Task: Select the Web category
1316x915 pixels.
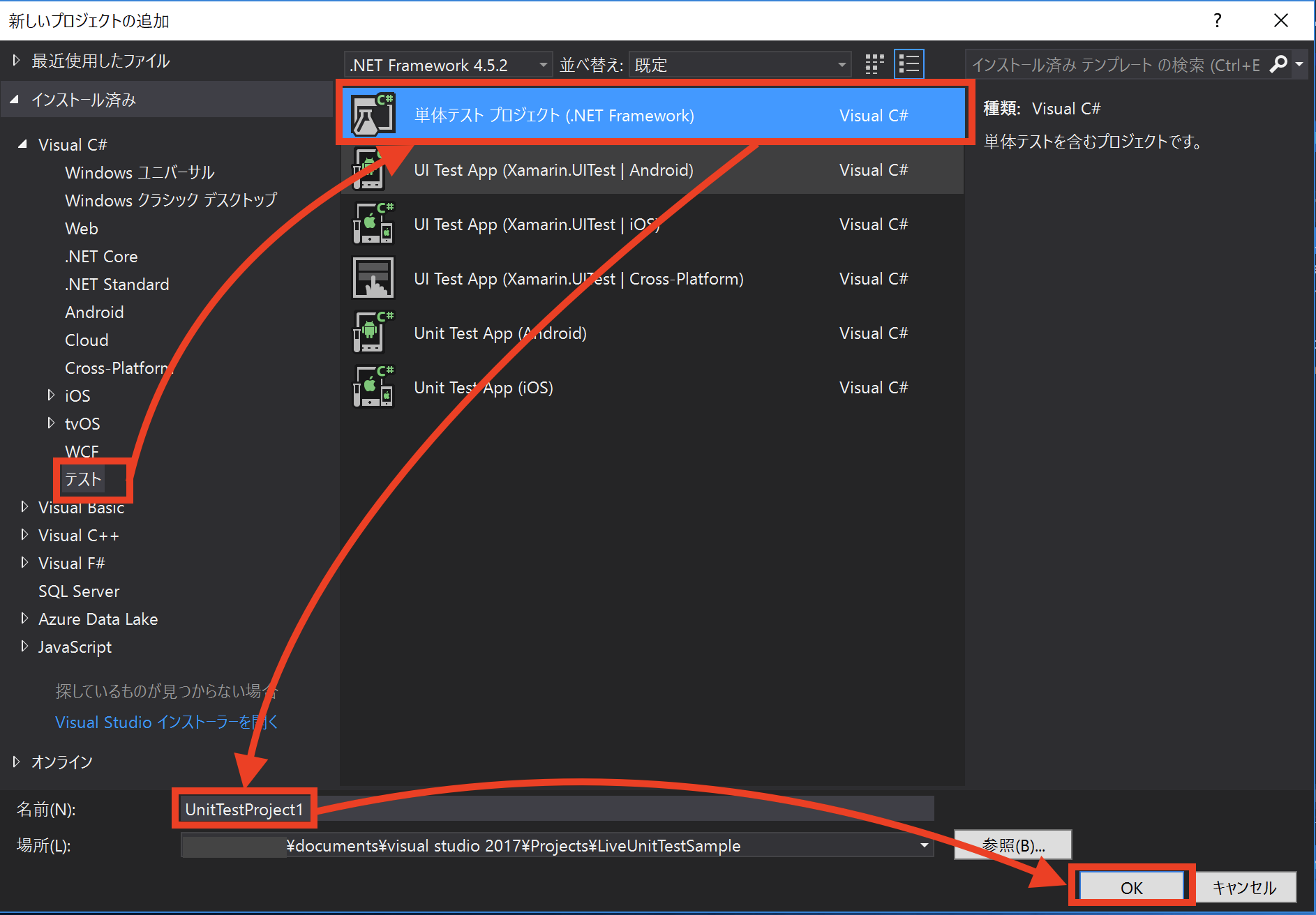Action: tap(82, 228)
